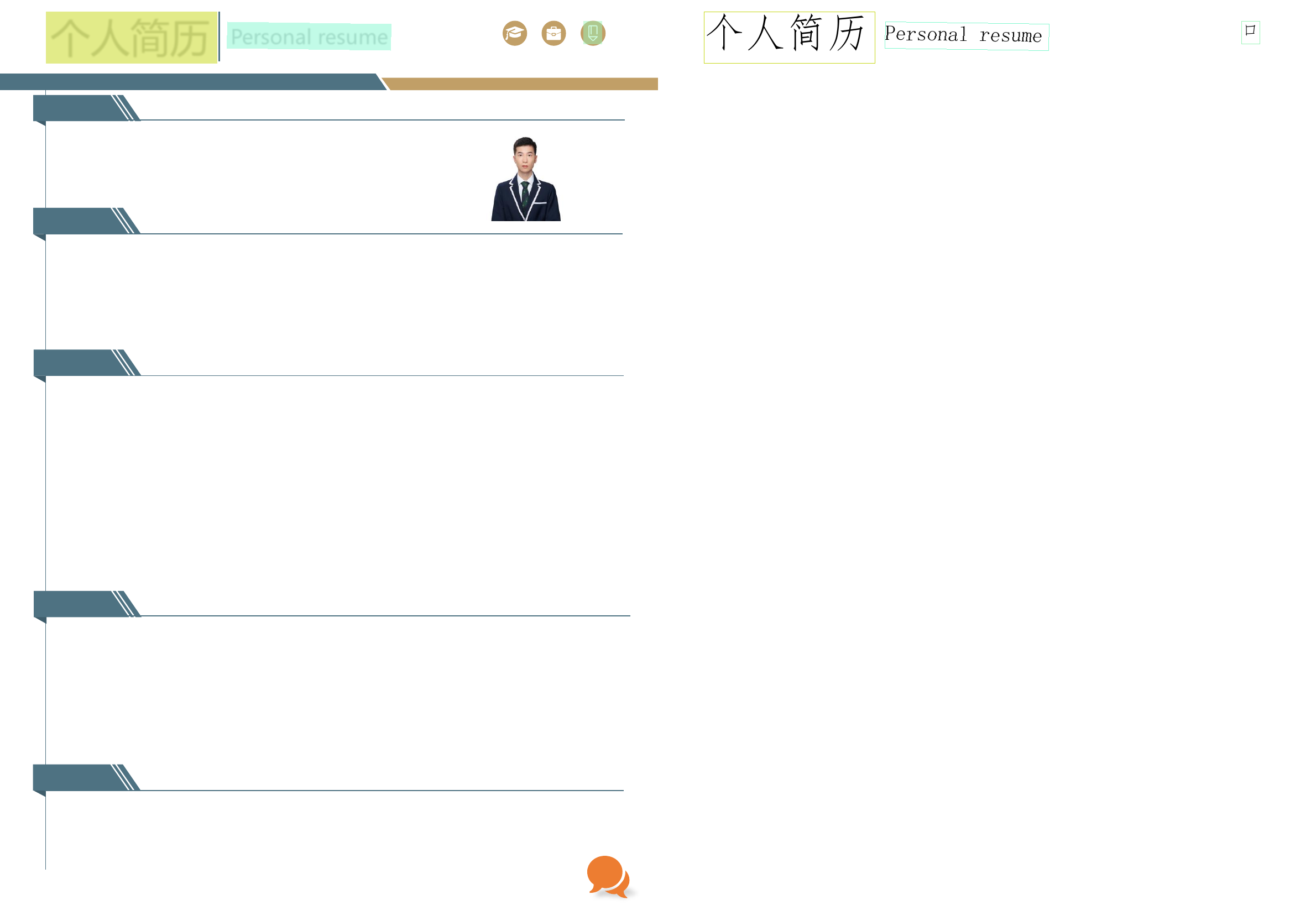This screenshot has width=1316, height=905.
Task: Click the briefcase icon in the header
Action: tap(553, 34)
